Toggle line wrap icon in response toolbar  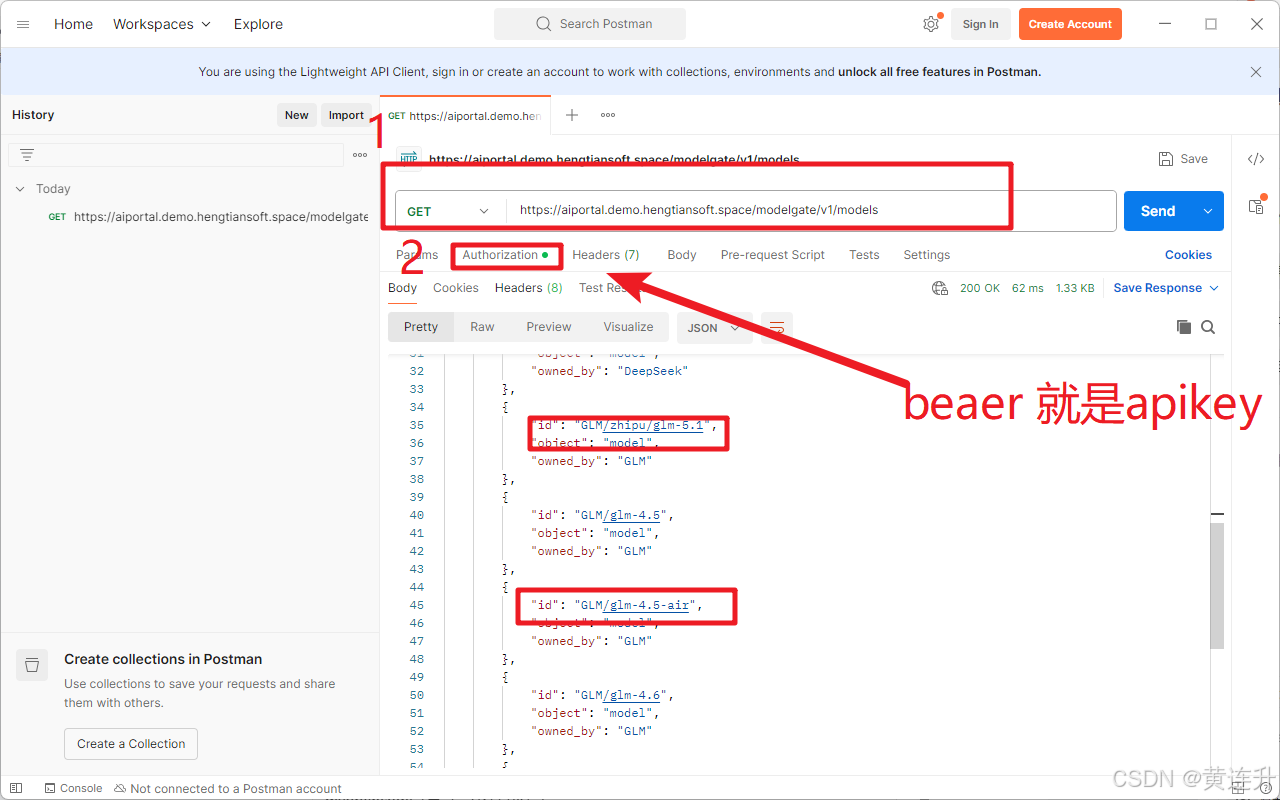(777, 327)
